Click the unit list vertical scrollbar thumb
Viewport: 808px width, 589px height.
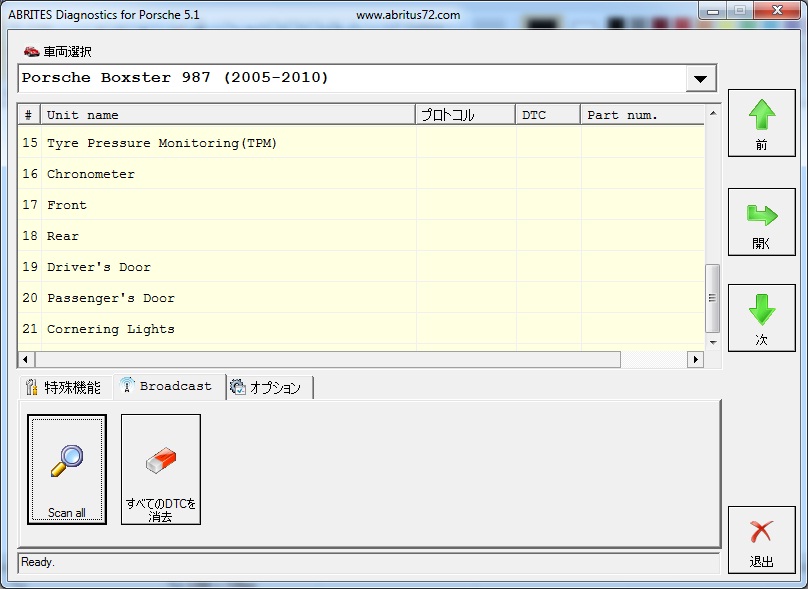pos(712,298)
